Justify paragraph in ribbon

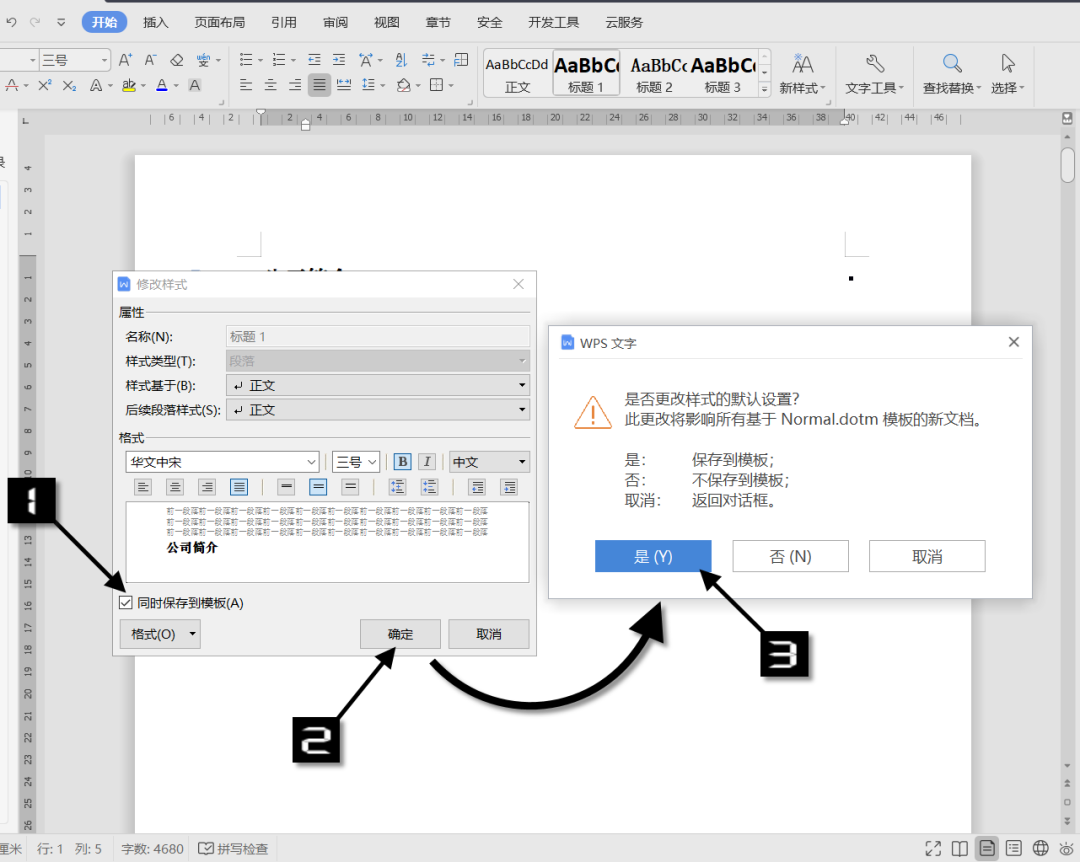[x=319, y=85]
